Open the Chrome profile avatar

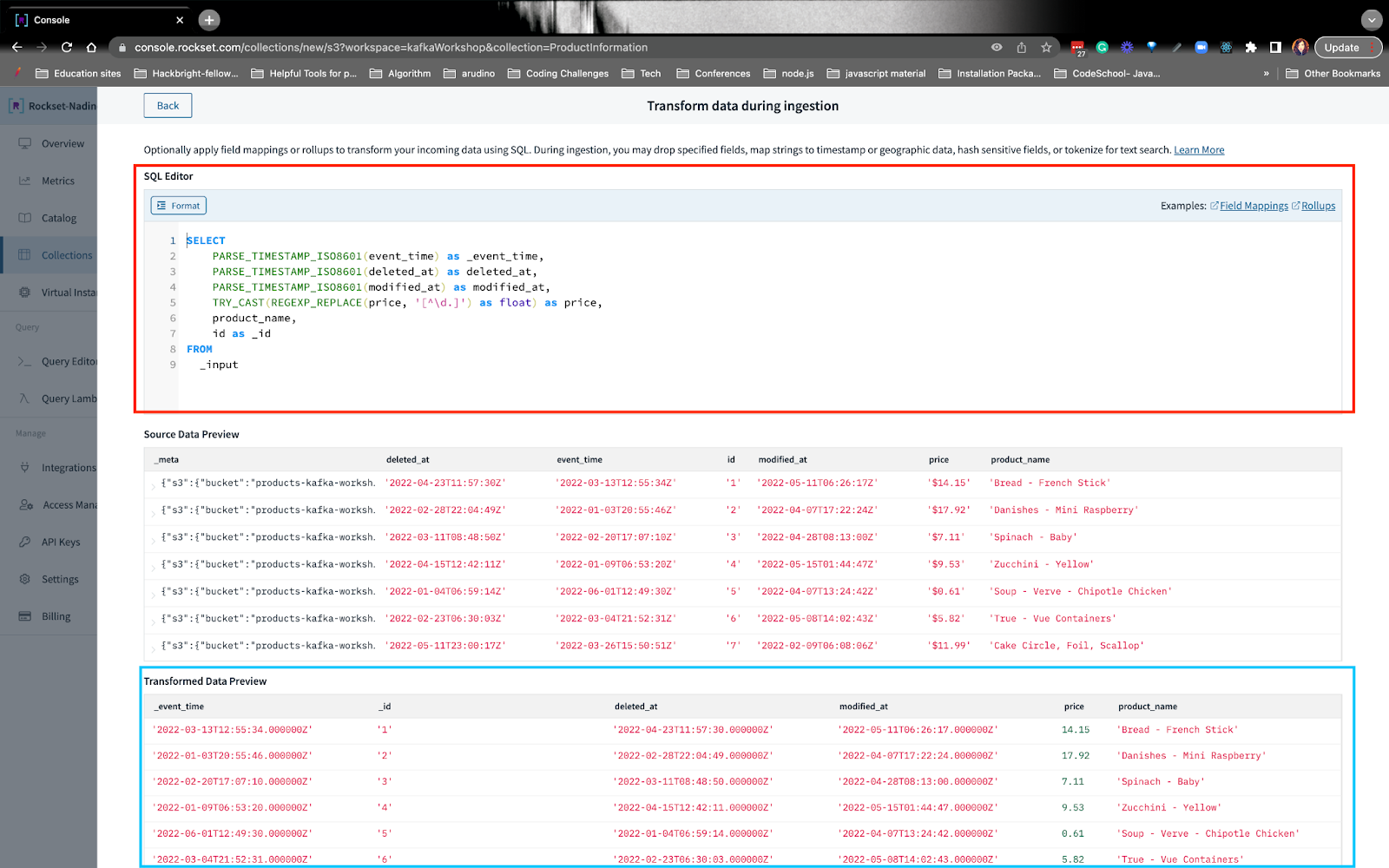tap(1300, 47)
